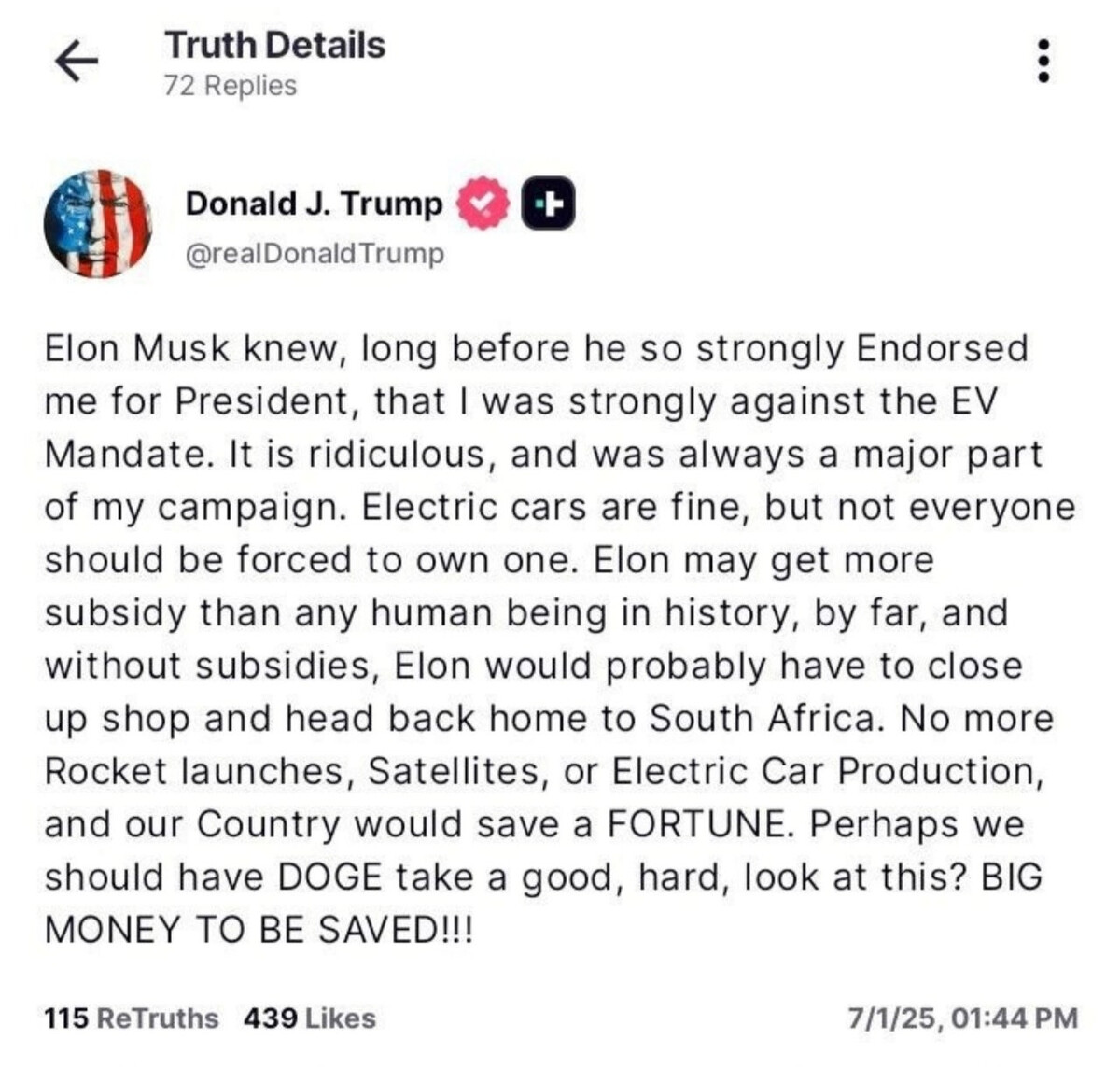
Task: Click the word DOGE in the post
Action: (329, 877)
